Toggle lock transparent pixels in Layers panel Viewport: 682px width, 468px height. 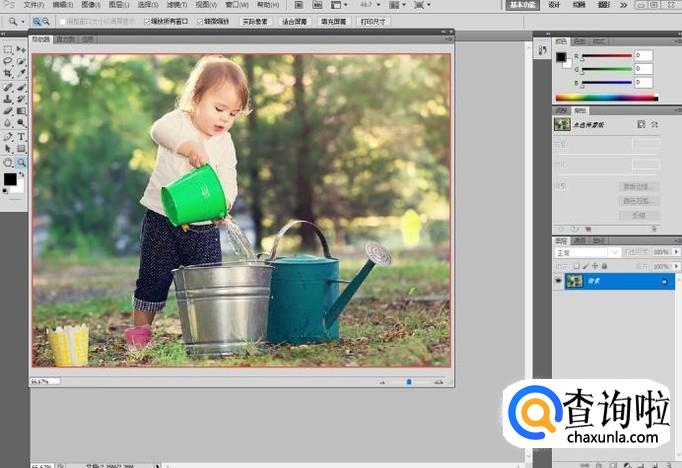click(x=576, y=266)
